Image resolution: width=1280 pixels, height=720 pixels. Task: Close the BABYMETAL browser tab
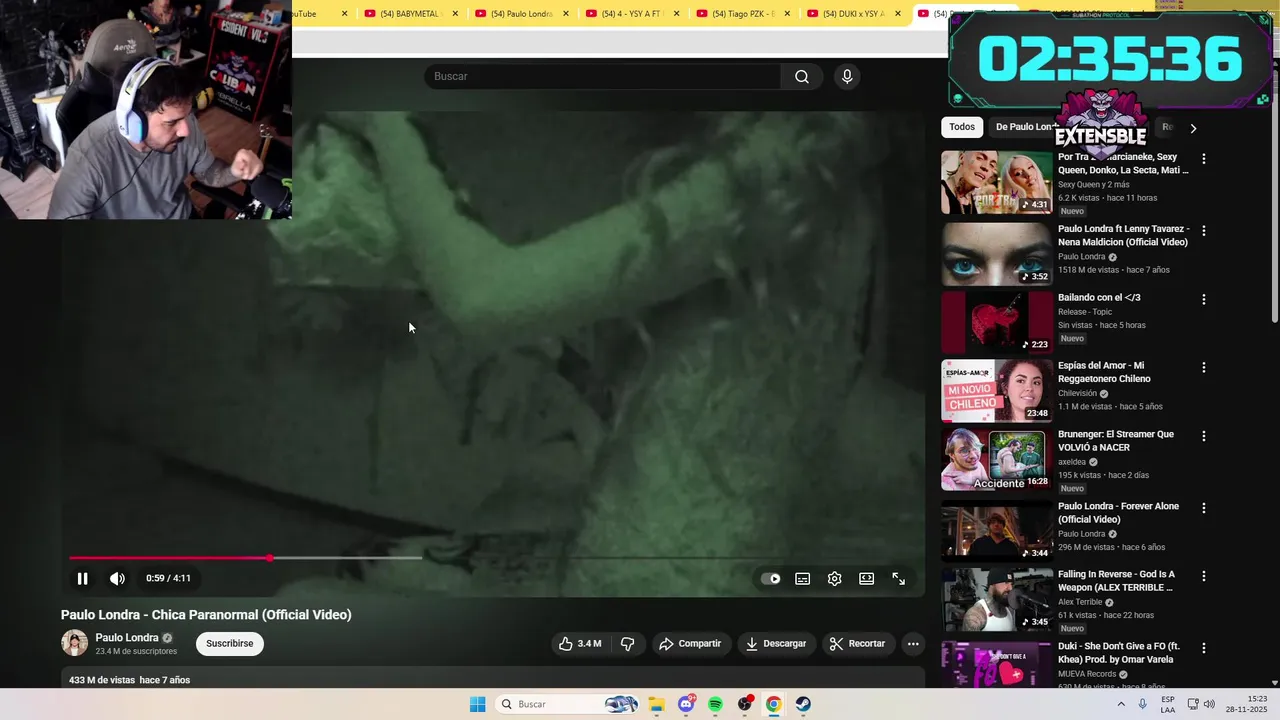point(455,14)
